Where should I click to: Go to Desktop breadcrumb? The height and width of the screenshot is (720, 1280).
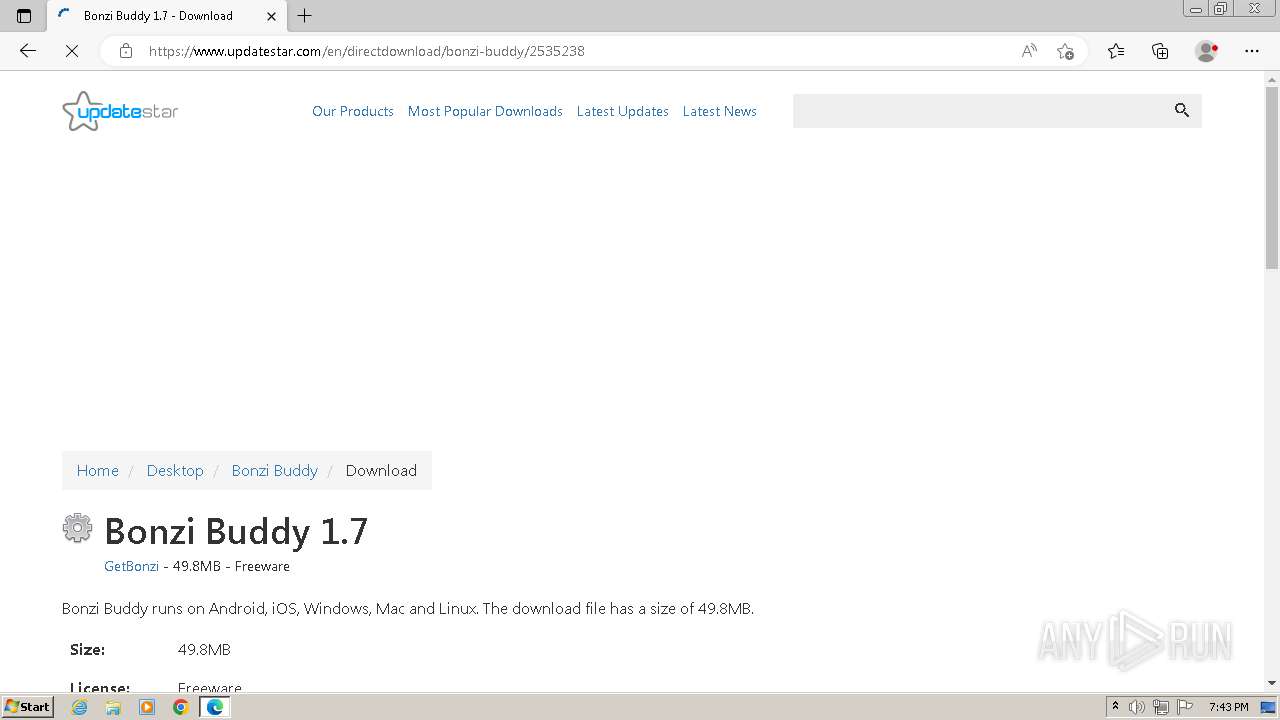pos(175,470)
